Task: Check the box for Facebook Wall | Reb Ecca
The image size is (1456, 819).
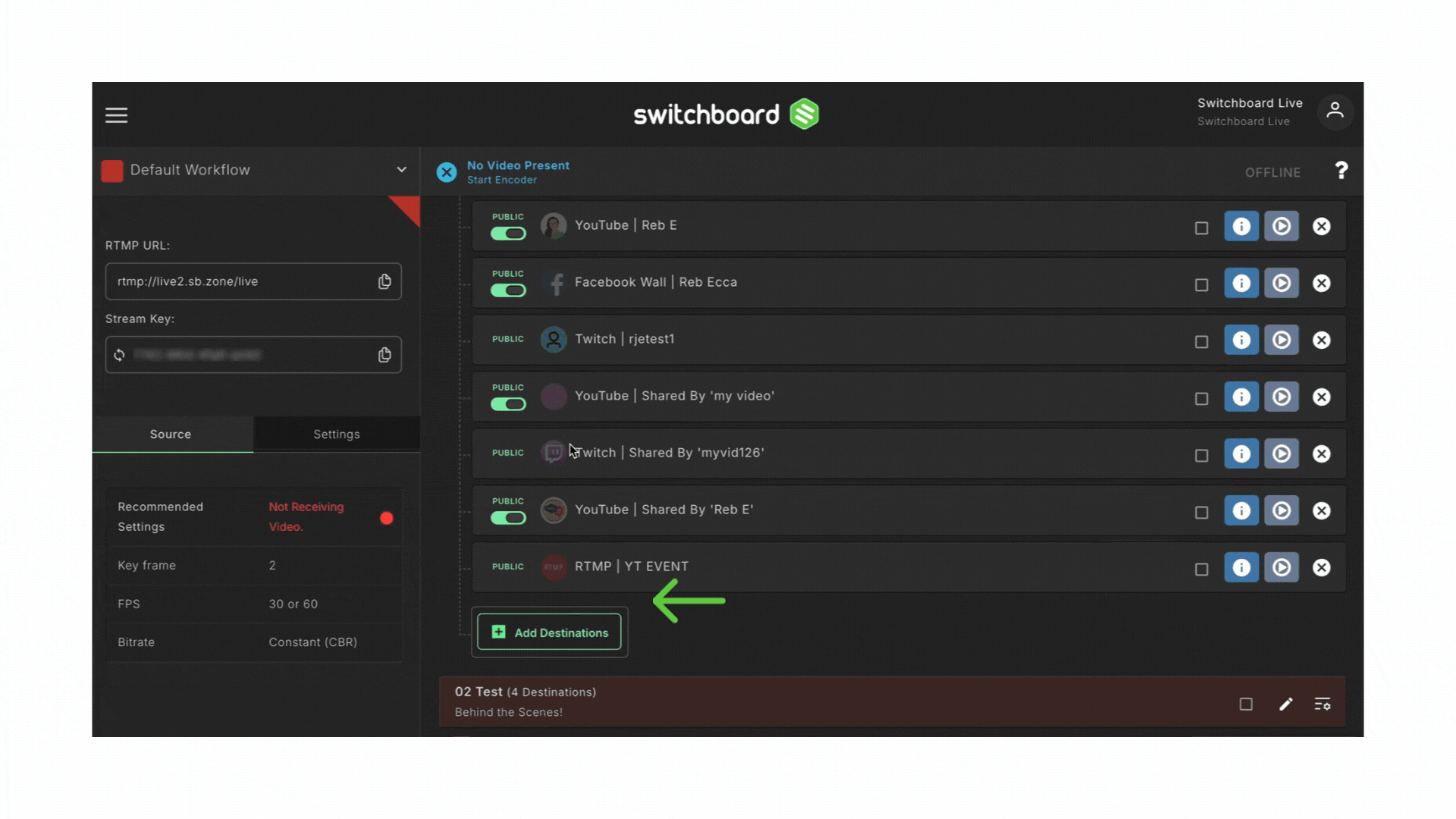Action: (1202, 285)
